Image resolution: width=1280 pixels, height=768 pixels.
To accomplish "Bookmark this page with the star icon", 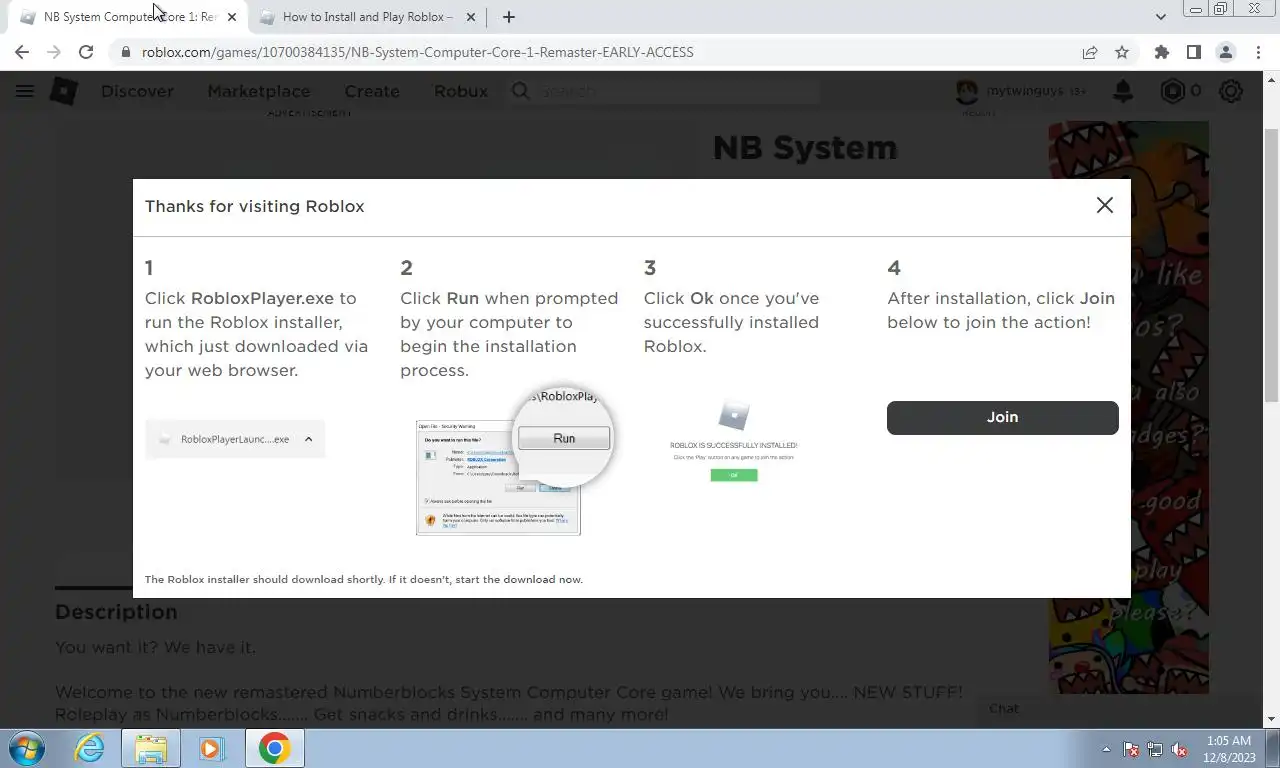I will pyautogui.click(x=1122, y=52).
